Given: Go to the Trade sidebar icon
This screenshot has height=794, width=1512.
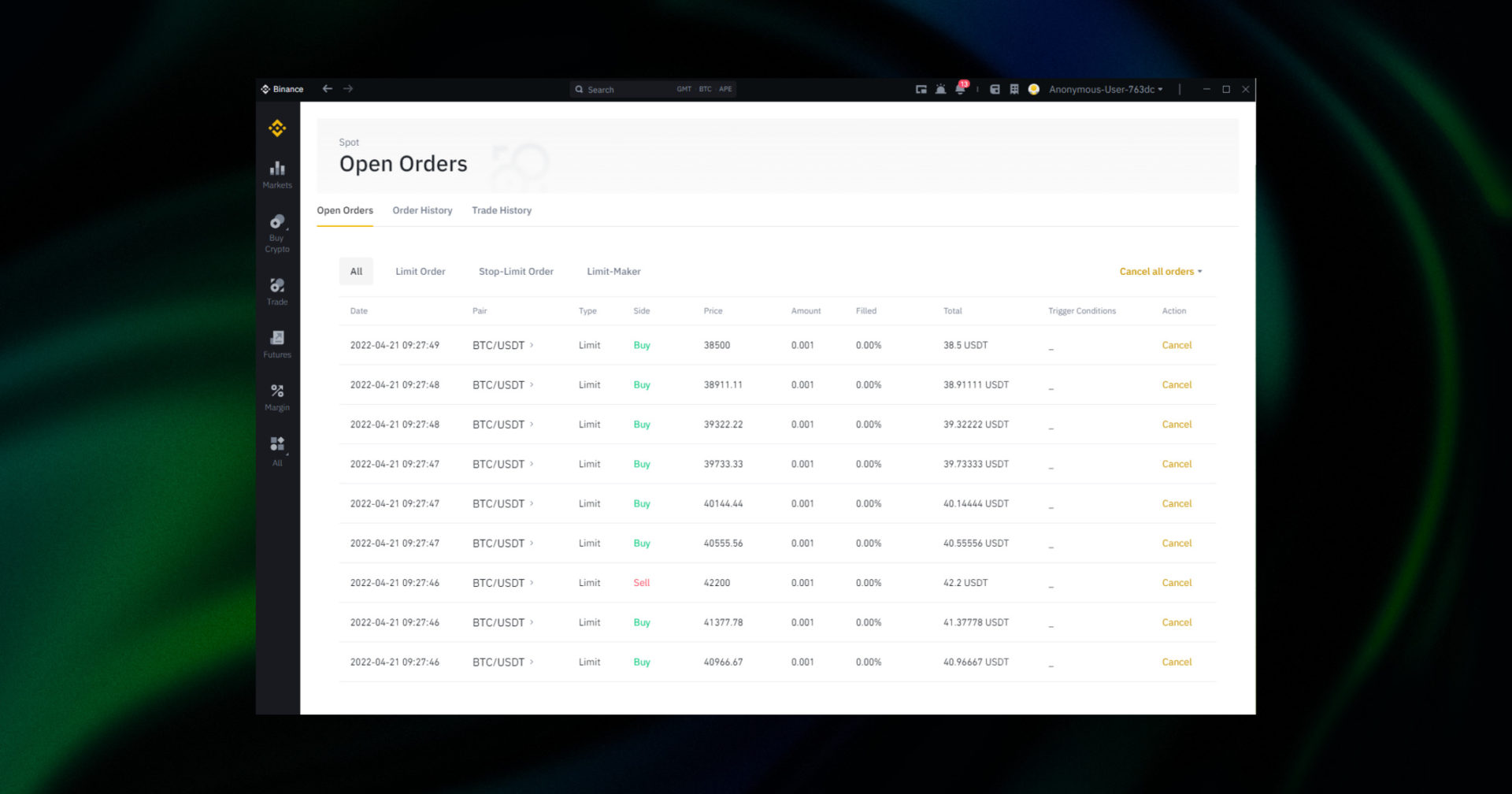Looking at the screenshot, I should pos(277,291).
